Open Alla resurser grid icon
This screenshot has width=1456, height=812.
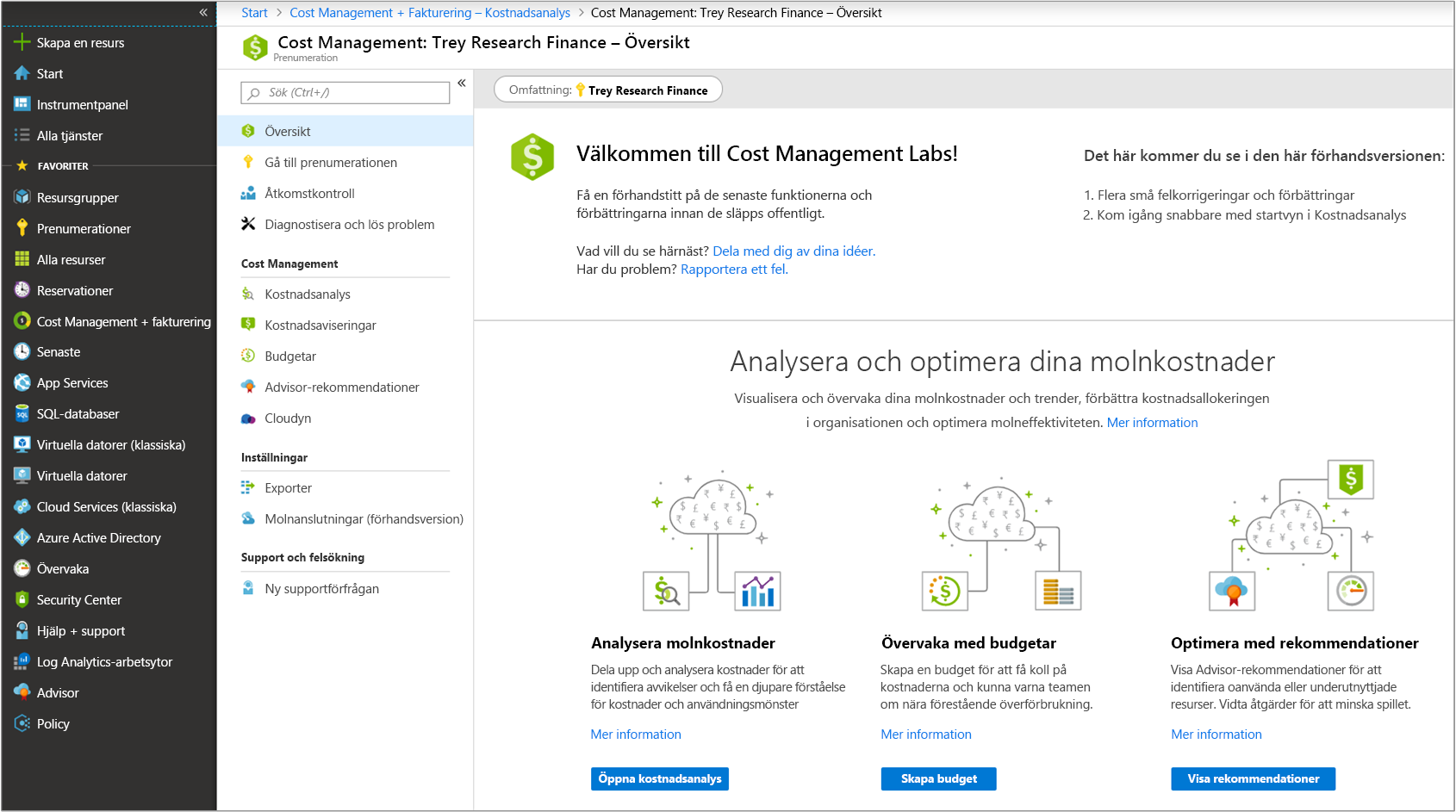point(22,259)
